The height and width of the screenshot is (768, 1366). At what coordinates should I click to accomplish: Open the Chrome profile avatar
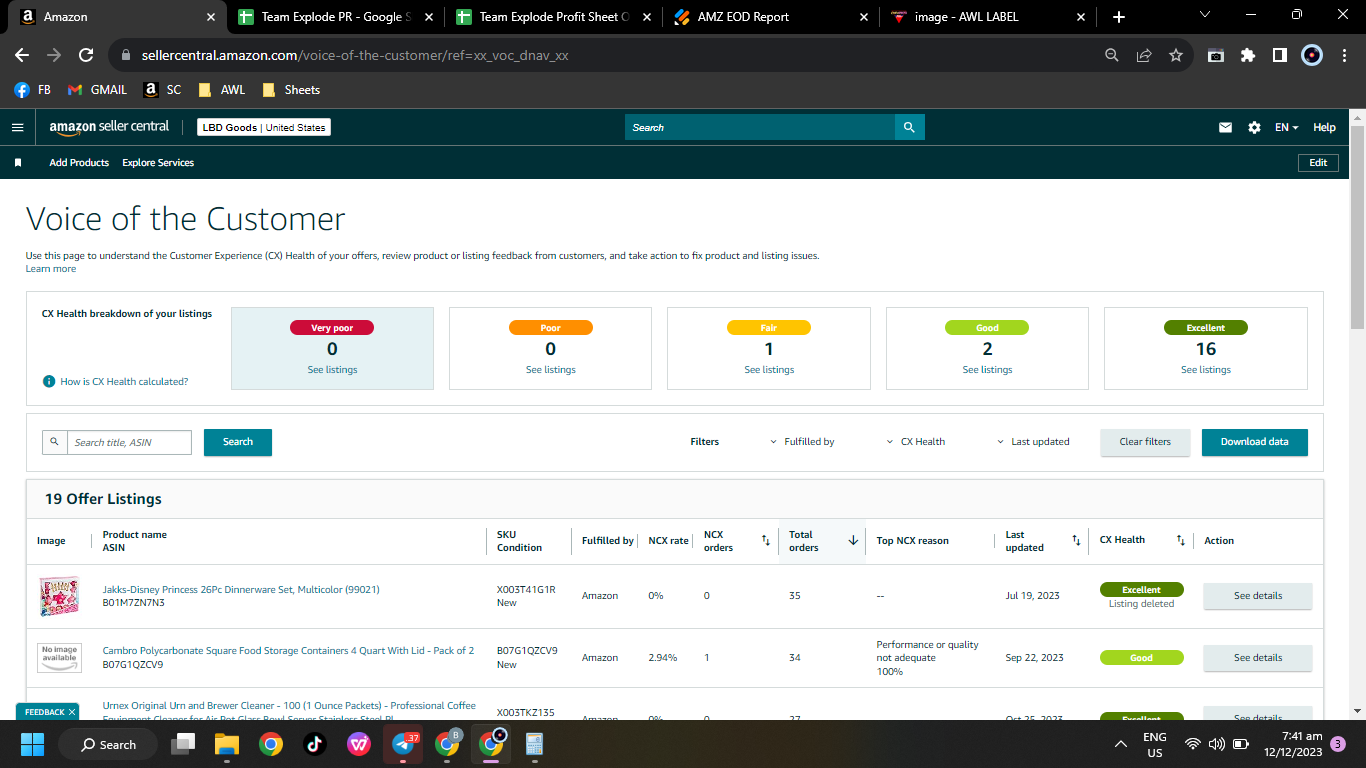tap(1312, 56)
